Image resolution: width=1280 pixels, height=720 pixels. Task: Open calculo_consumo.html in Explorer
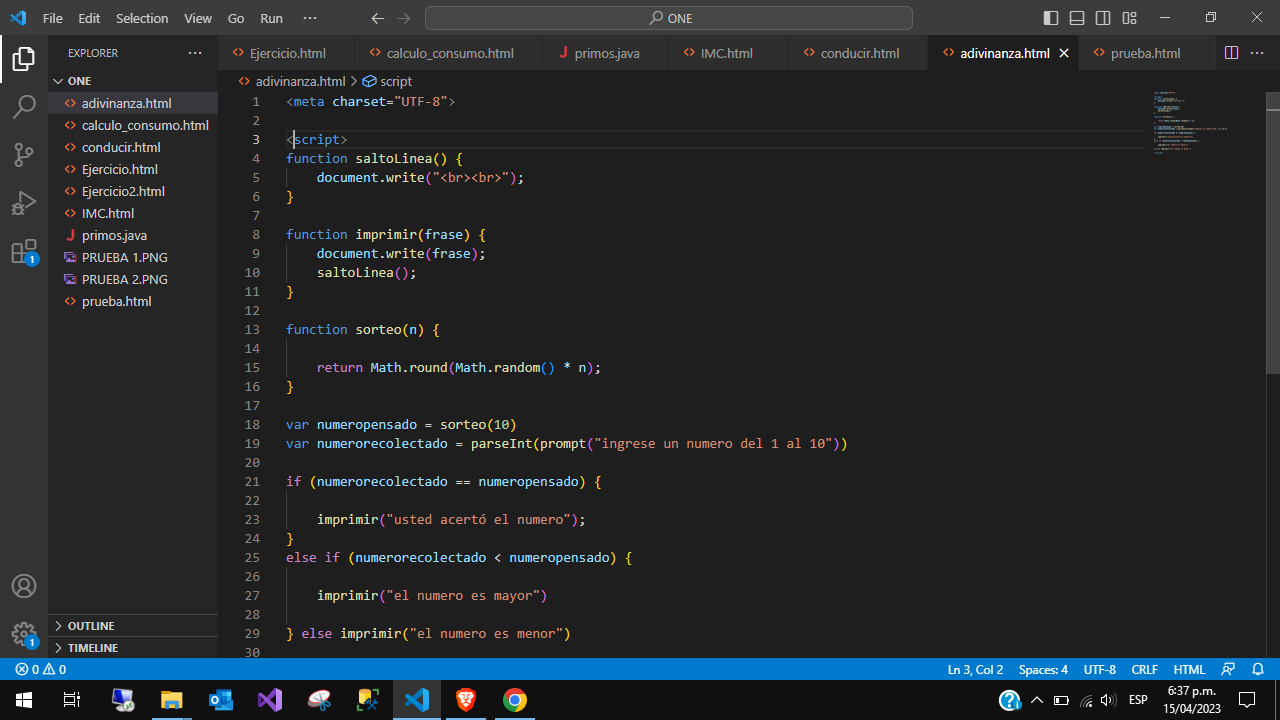[133, 125]
